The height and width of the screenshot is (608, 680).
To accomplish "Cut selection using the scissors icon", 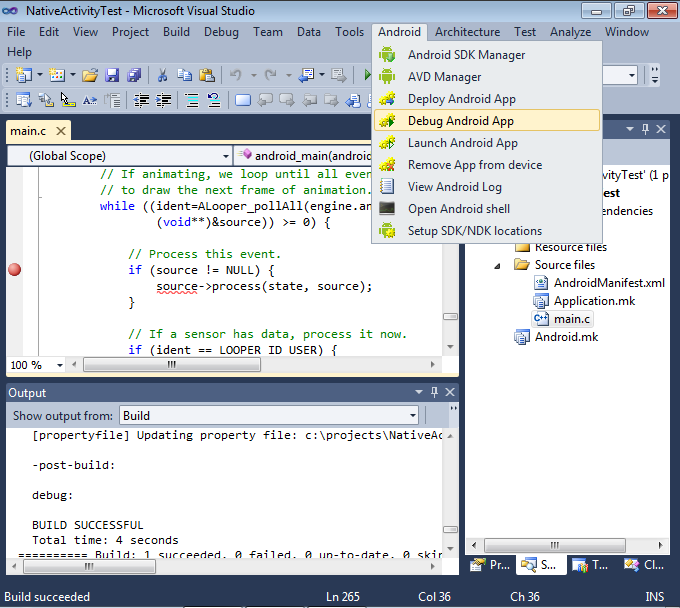I will (x=162, y=75).
